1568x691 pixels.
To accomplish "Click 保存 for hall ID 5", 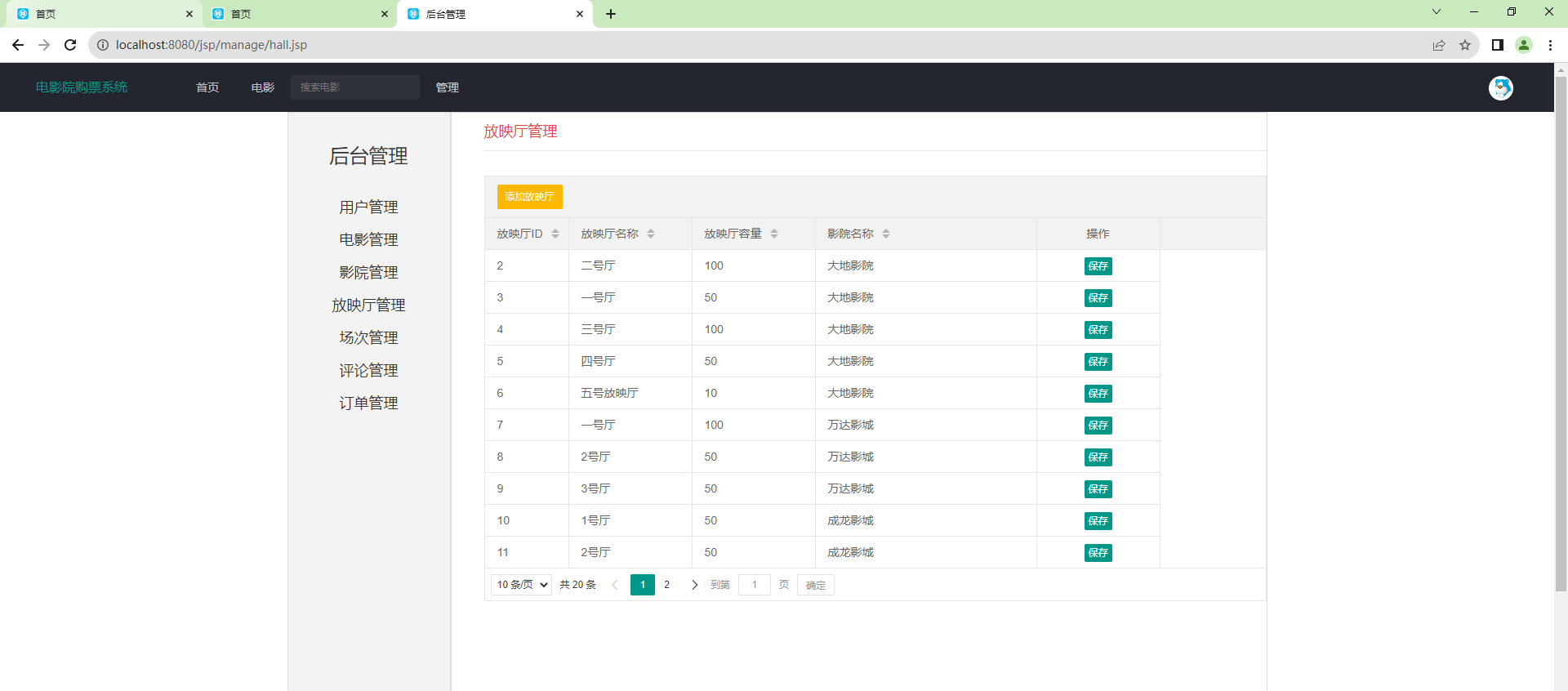I will [x=1098, y=362].
